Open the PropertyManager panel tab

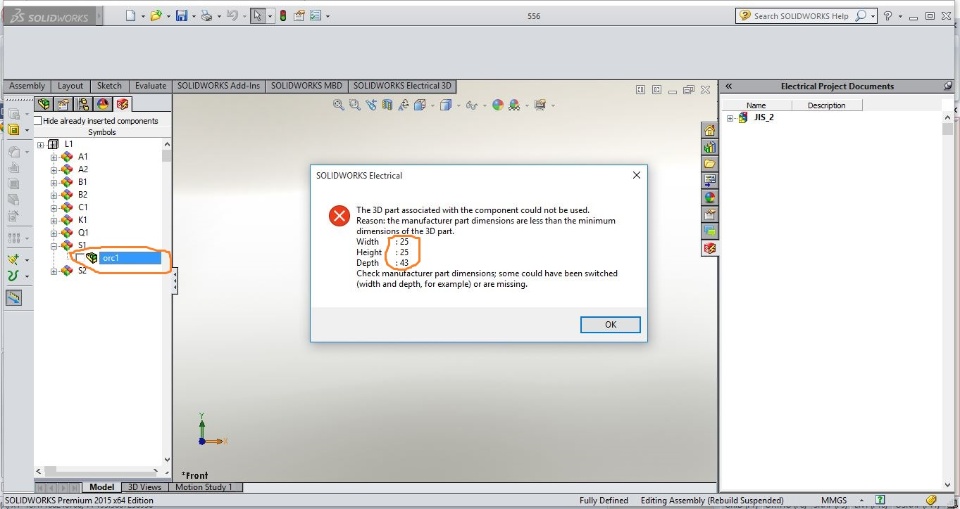[63, 104]
